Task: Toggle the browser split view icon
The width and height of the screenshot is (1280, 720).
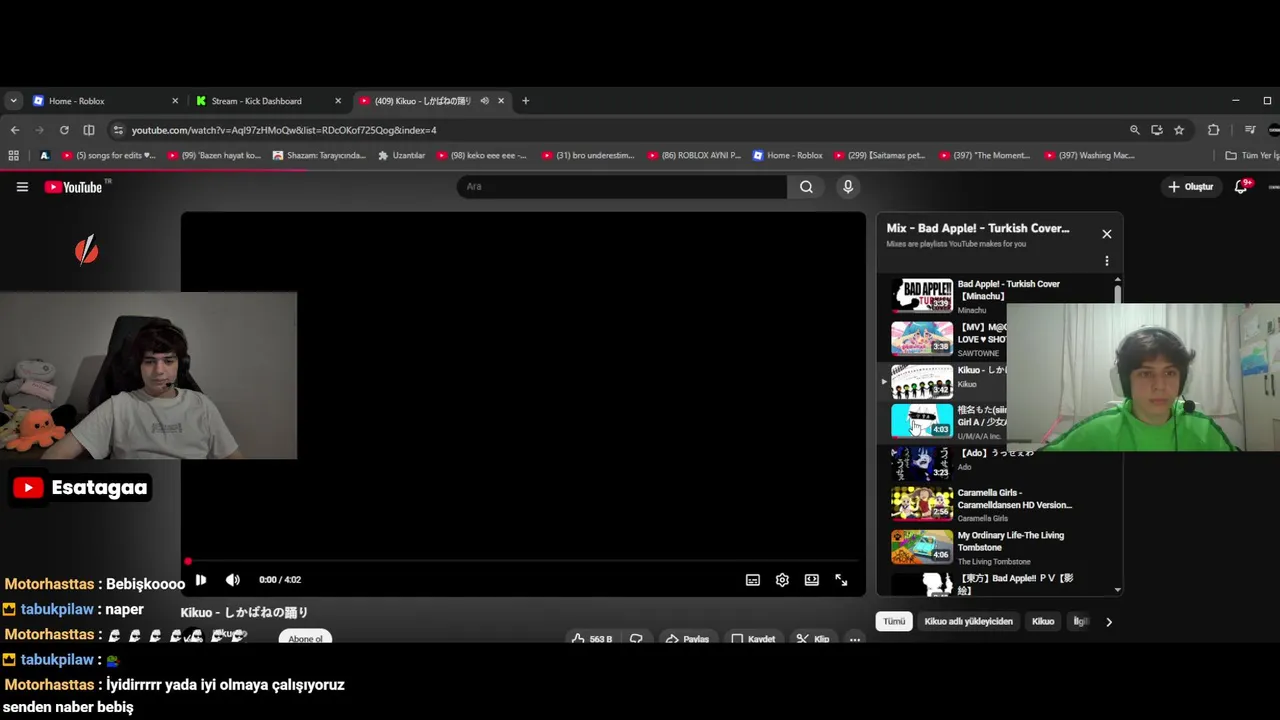Action: 89,130
